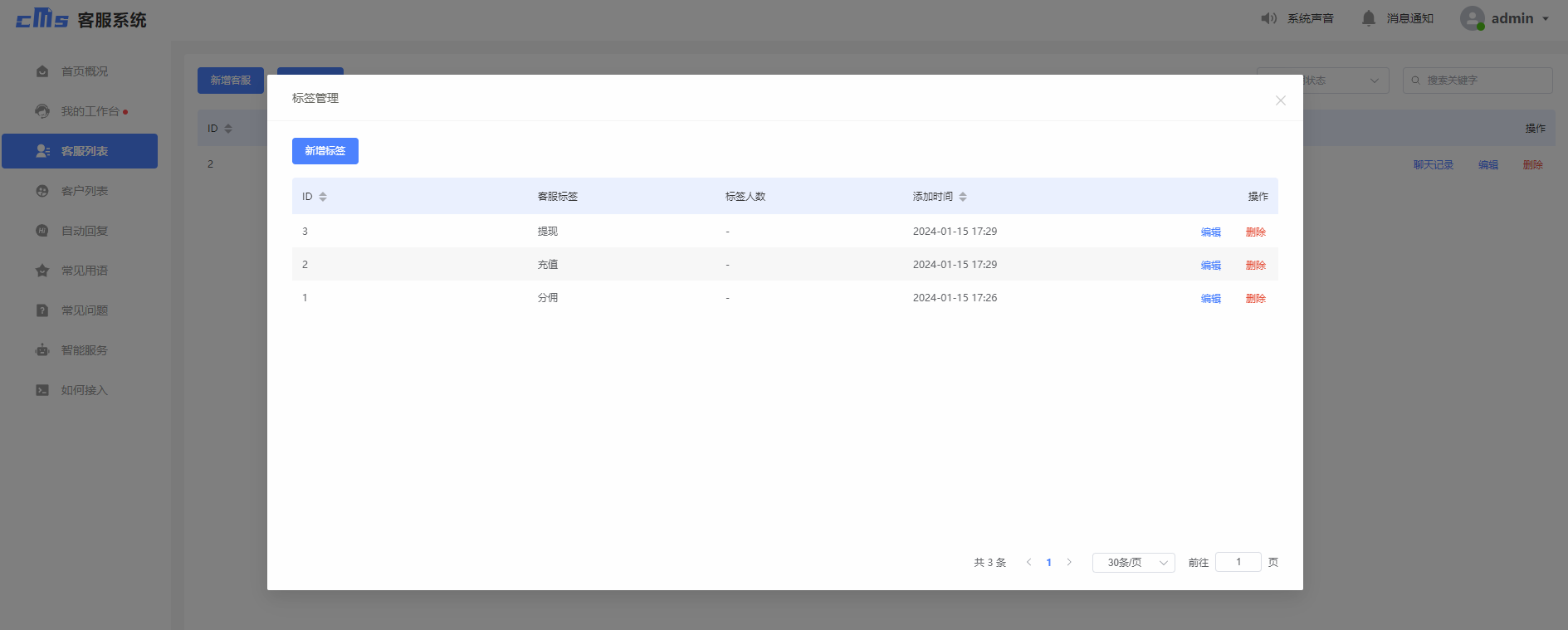
Task: Open 聊天记录 link in background list
Action: point(1434,165)
